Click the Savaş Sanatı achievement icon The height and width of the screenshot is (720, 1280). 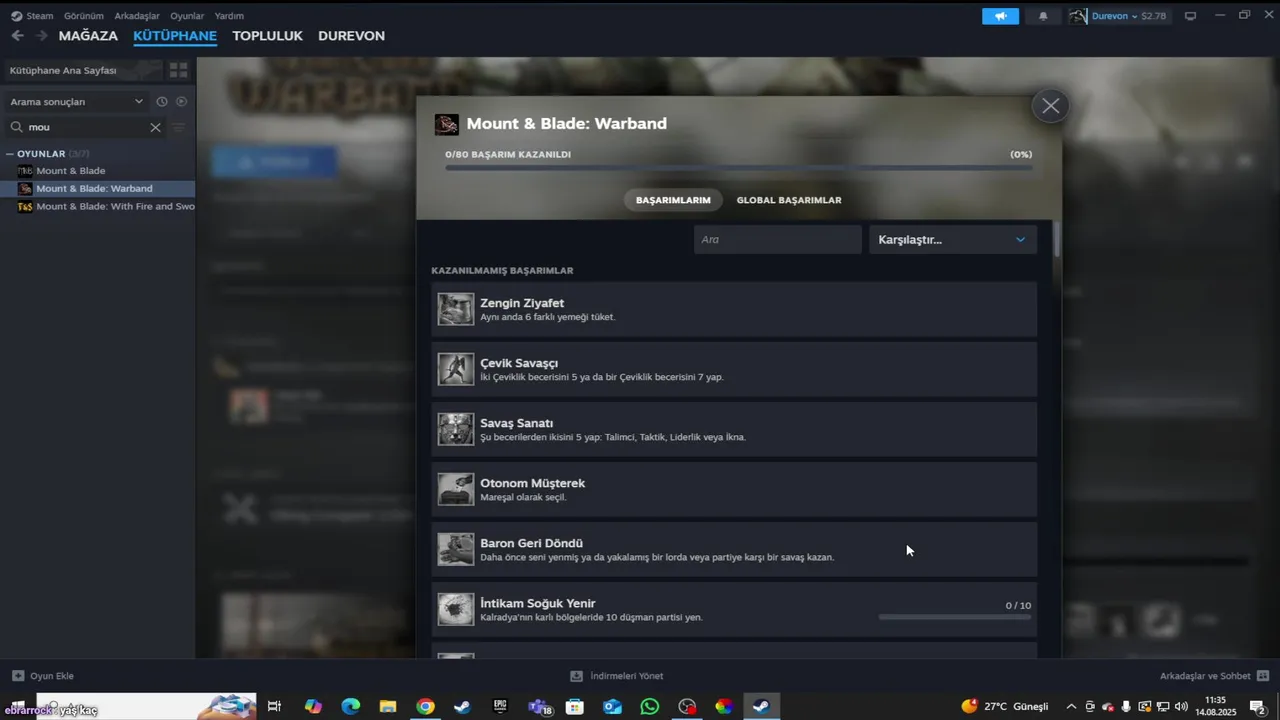tap(455, 429)
